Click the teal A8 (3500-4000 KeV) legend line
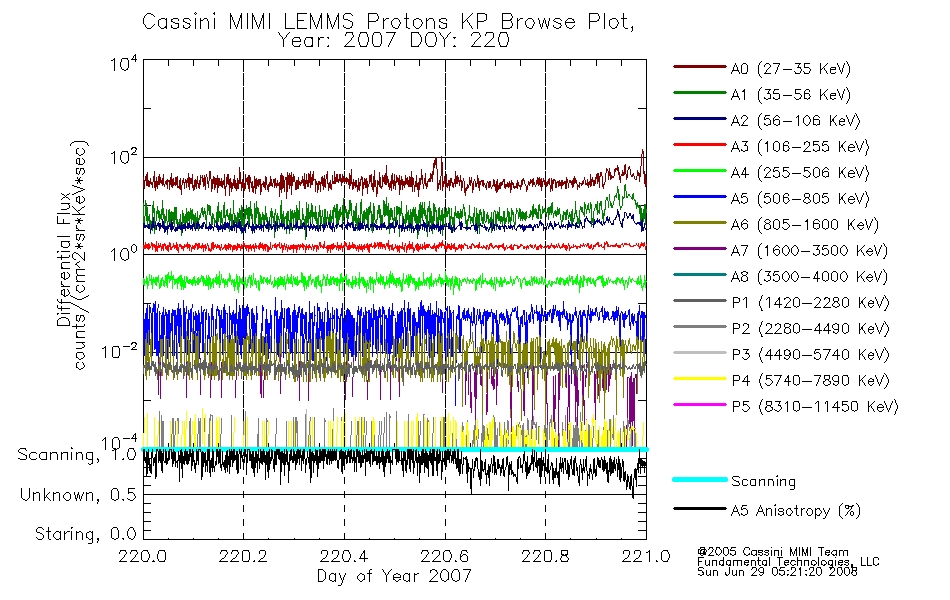The width and height of the screenshot is (950, 600). (x=700, y=275)
